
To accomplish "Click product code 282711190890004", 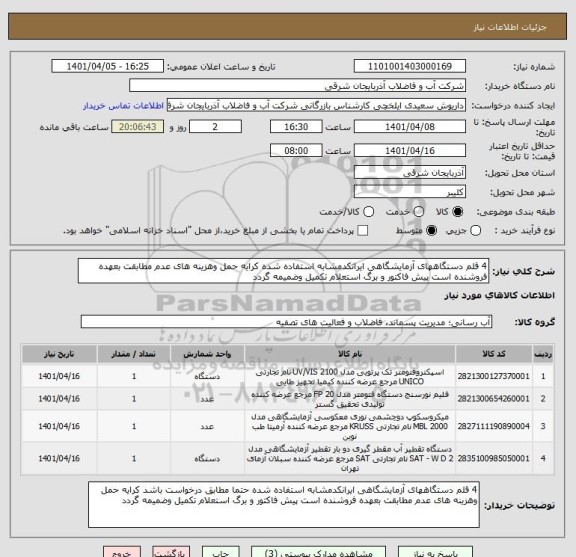I will pyautogui.click(x=493, y=427).
